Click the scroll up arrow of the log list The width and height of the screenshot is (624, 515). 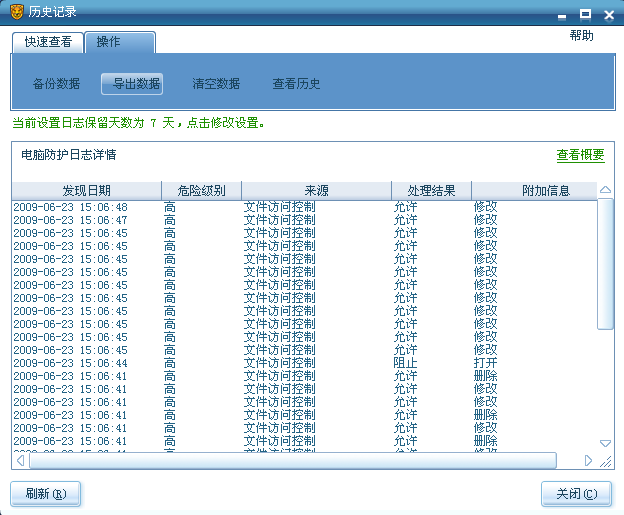605,189
